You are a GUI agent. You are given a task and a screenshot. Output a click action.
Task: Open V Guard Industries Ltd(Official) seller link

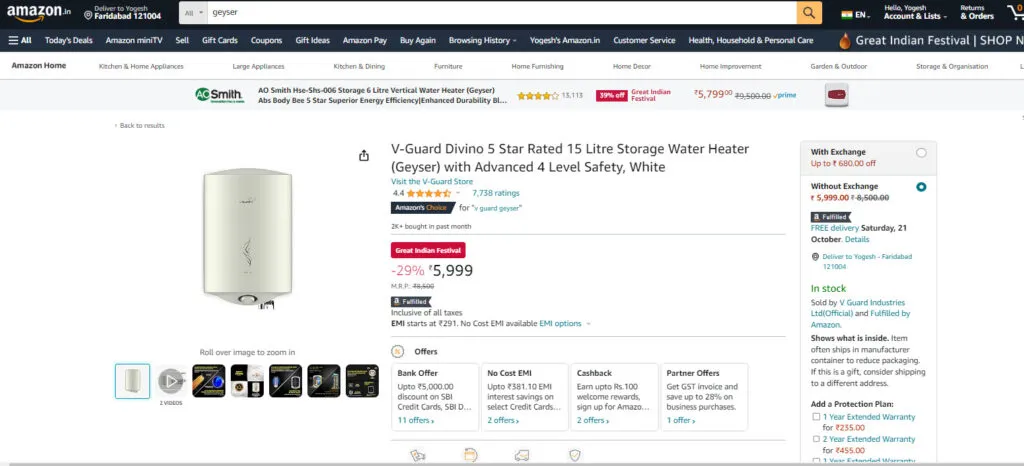tap(857, 308)
